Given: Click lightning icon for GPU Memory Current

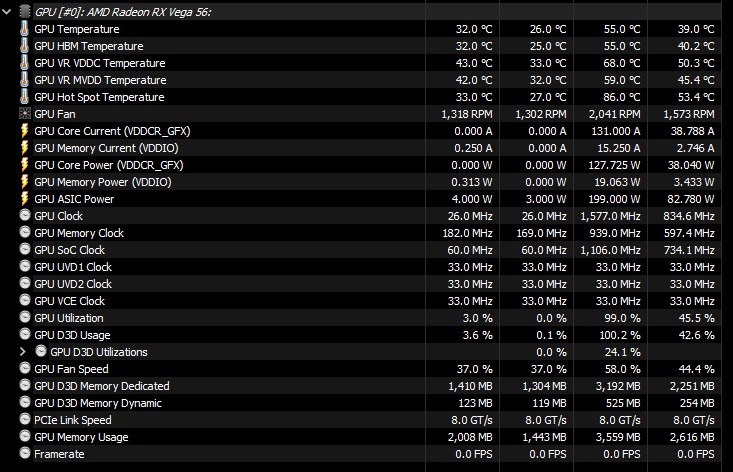Looking at the screenshot, I should [x=24, y=148].
